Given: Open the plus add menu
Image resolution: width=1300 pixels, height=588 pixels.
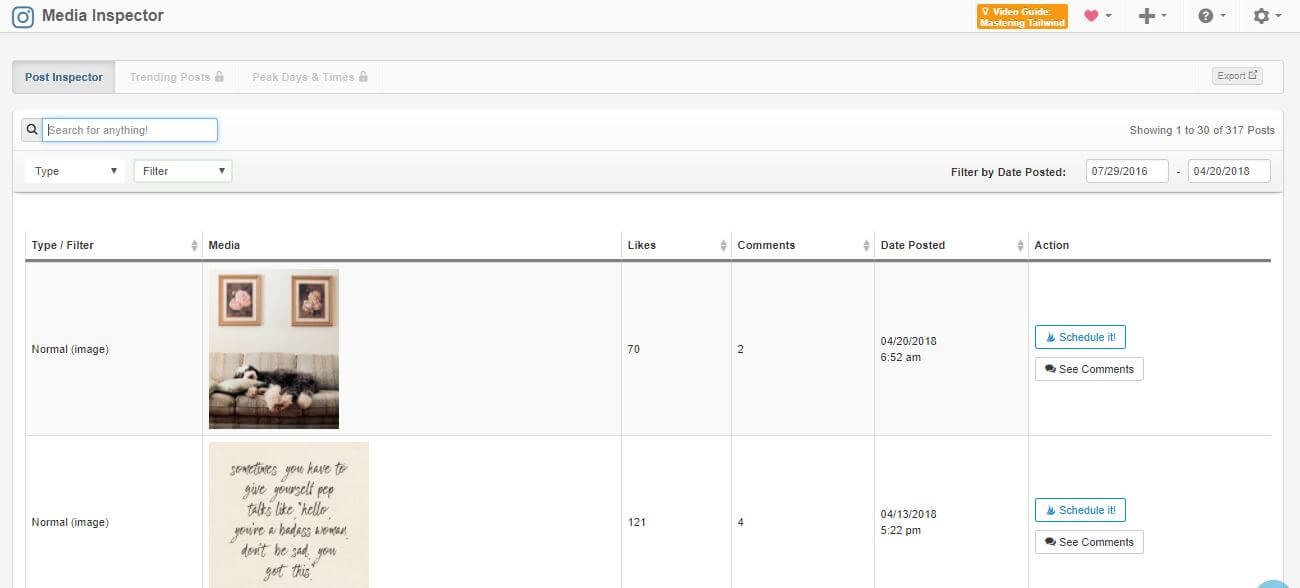Looking at the screenshot, I should tap(1152, 17).
